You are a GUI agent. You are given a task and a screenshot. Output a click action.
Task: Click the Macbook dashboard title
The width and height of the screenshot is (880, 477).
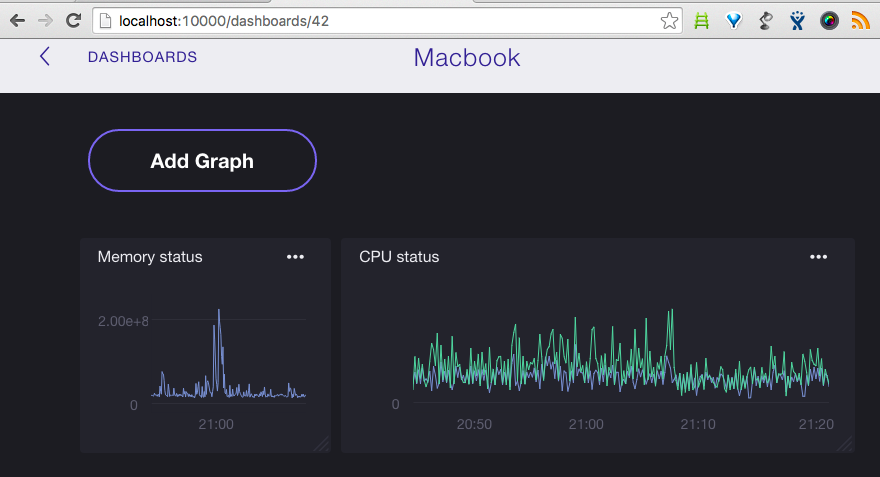tap(467, 57)
